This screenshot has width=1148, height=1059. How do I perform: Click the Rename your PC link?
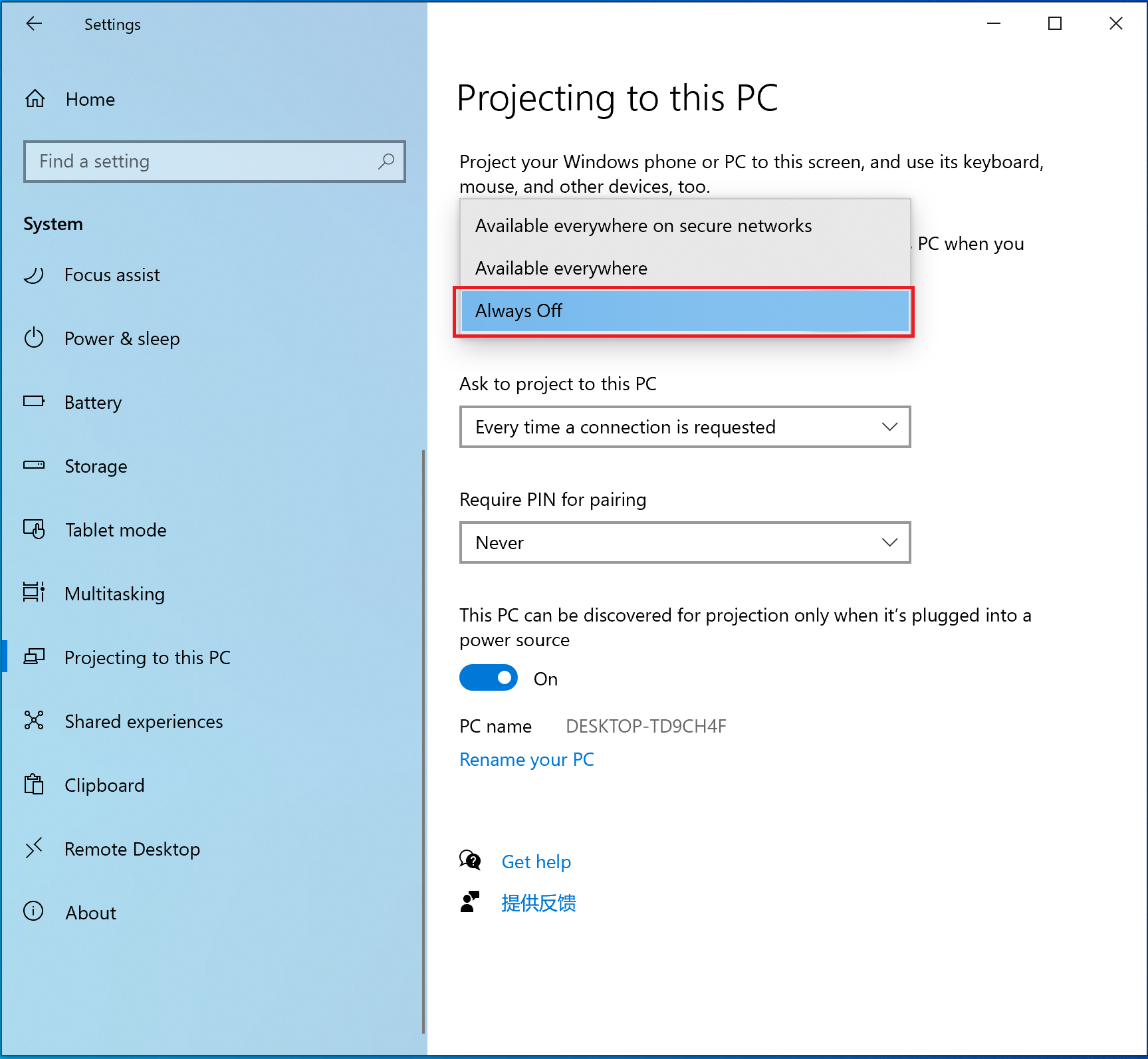pos(526,759)
